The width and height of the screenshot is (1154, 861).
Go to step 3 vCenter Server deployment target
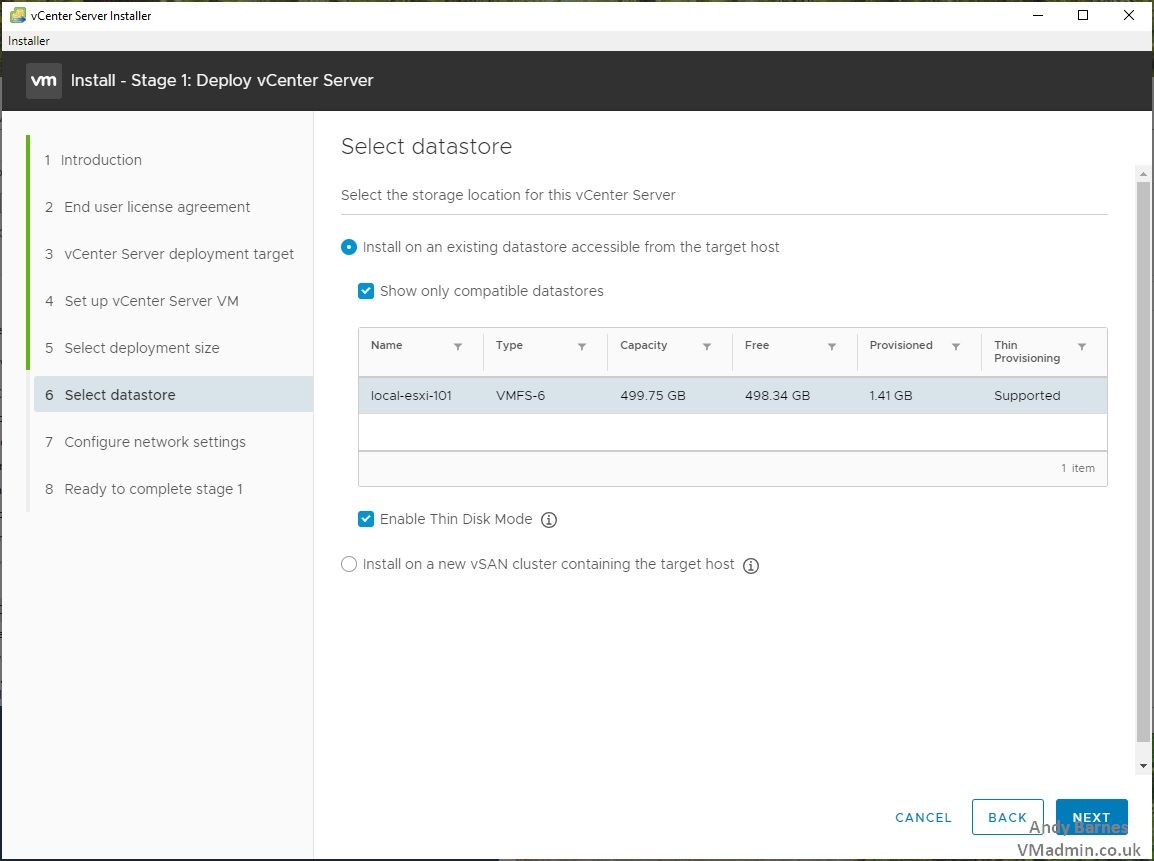[x=169, y=254]
